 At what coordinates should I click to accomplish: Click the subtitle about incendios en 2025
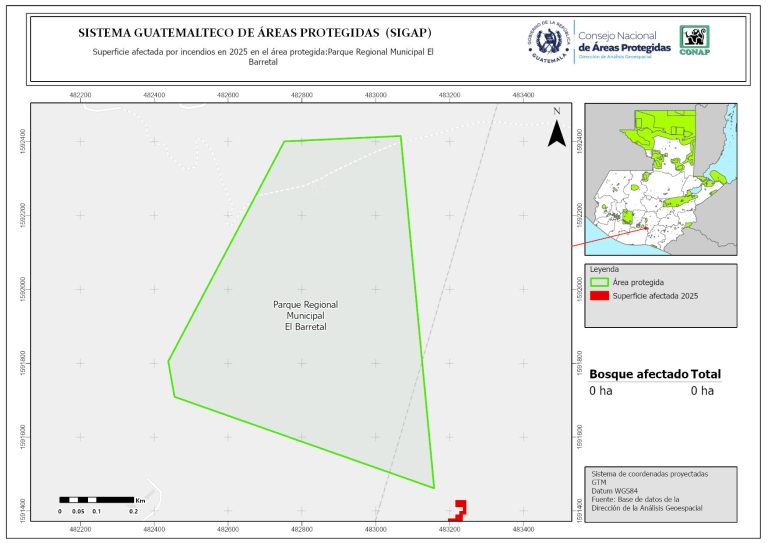point(262,56)
